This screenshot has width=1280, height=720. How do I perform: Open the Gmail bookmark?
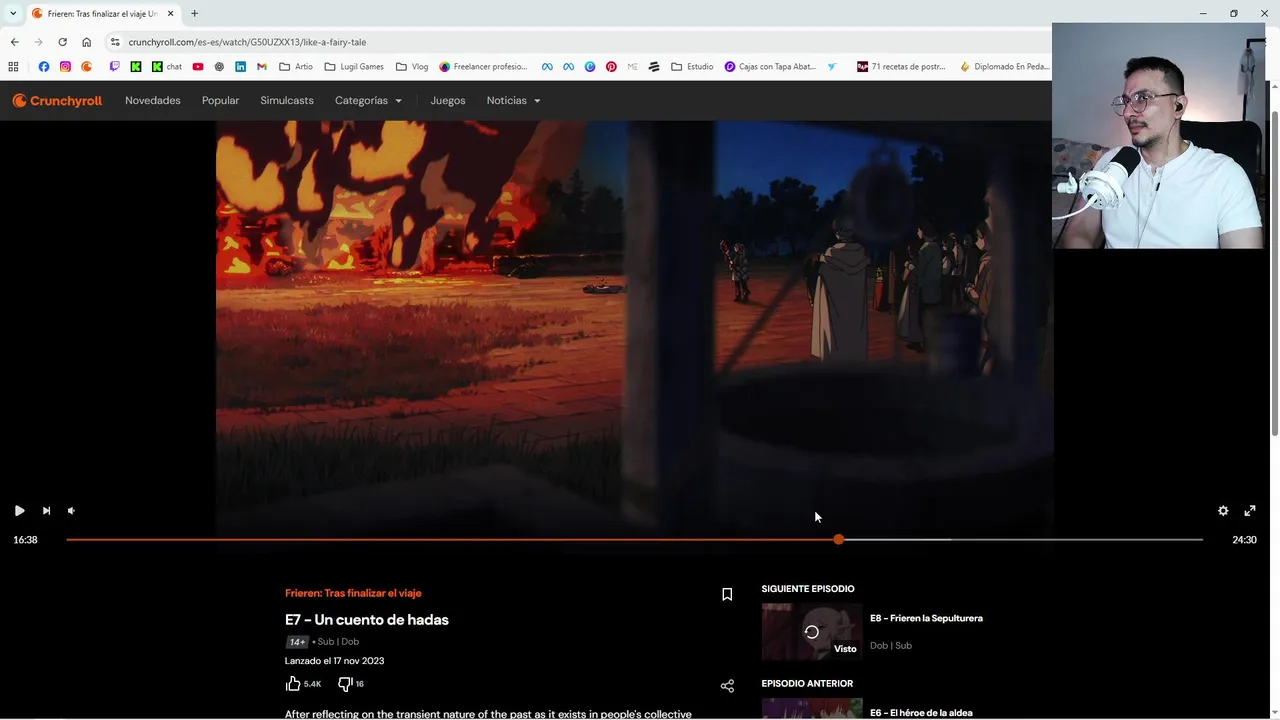coord(262,67)
